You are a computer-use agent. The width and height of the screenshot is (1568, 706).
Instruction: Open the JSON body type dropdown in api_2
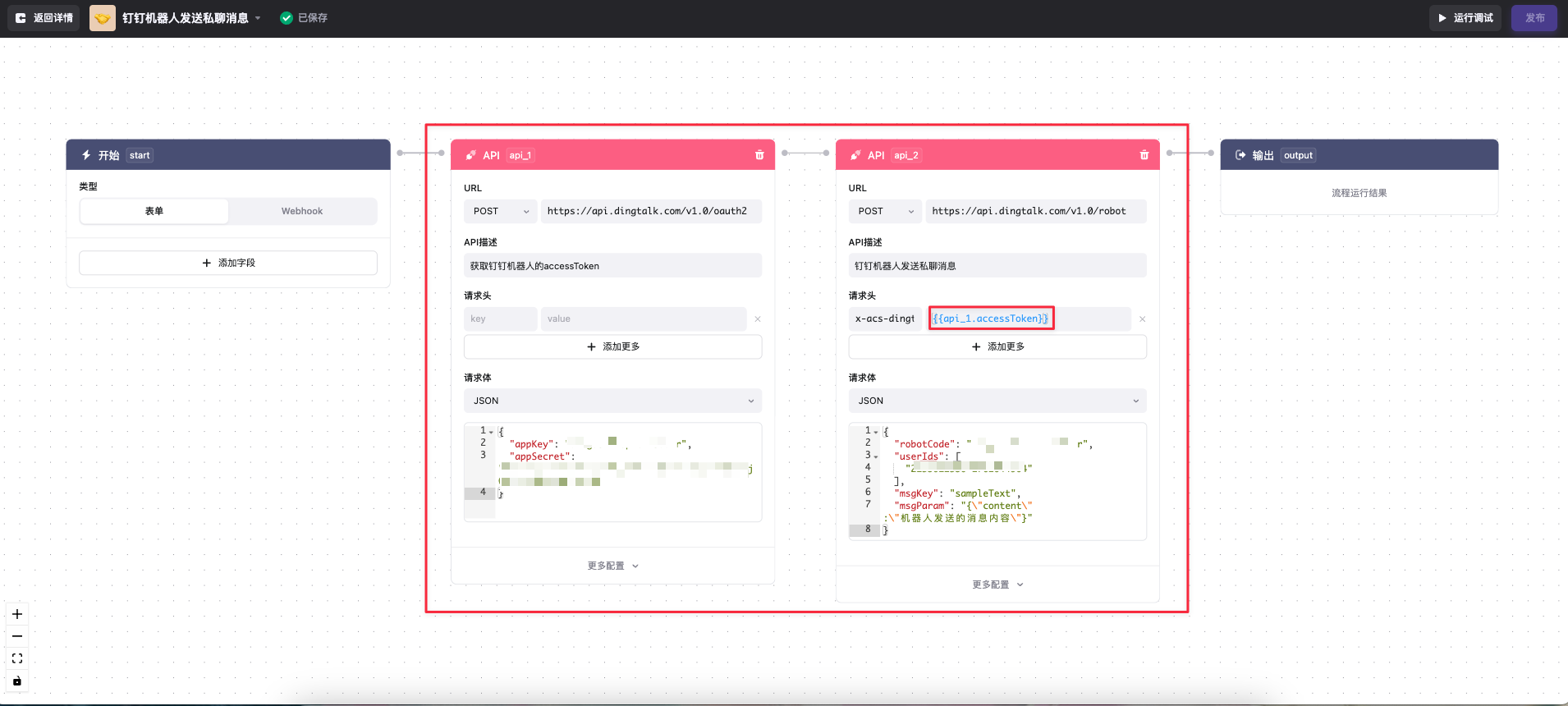(997, 401)
